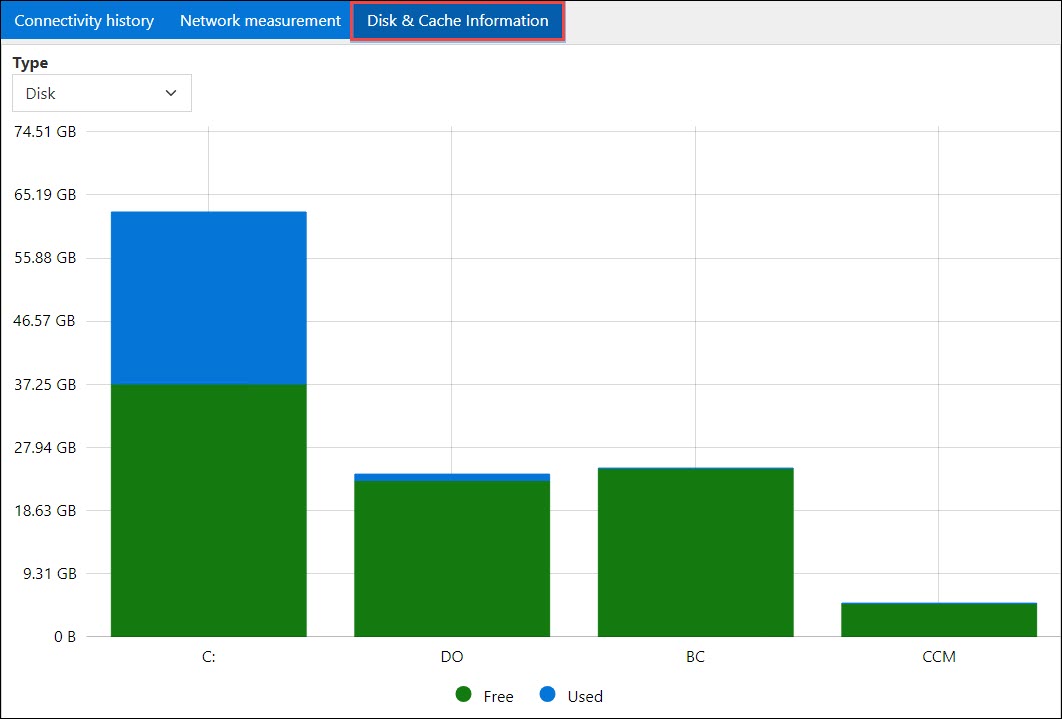This screenshot has height=719, width=1062.
Task: Click the CCM axis label
Action: pos(939,657)
